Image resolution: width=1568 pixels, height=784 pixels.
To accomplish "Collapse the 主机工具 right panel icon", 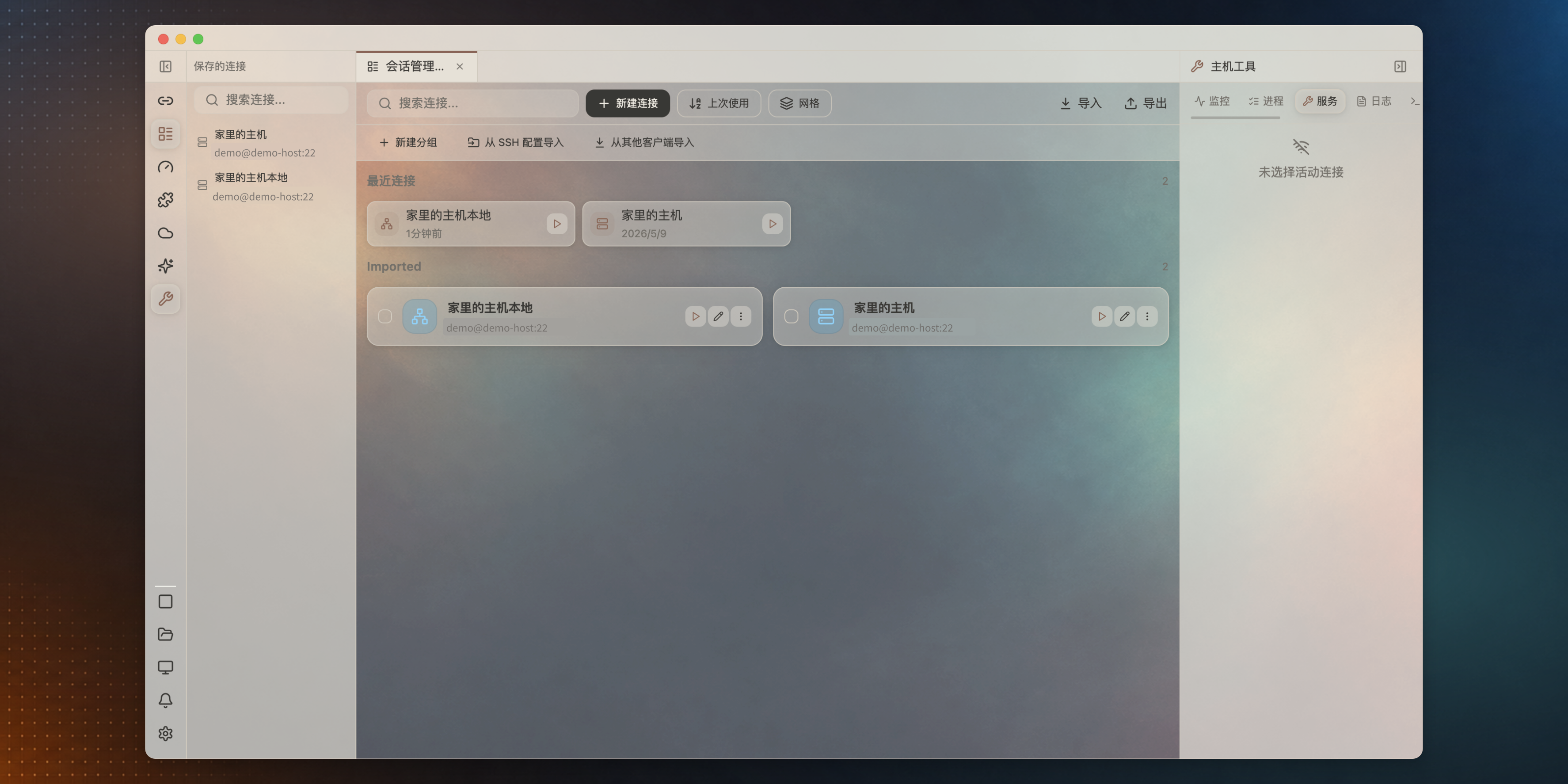I will 1400,66.
